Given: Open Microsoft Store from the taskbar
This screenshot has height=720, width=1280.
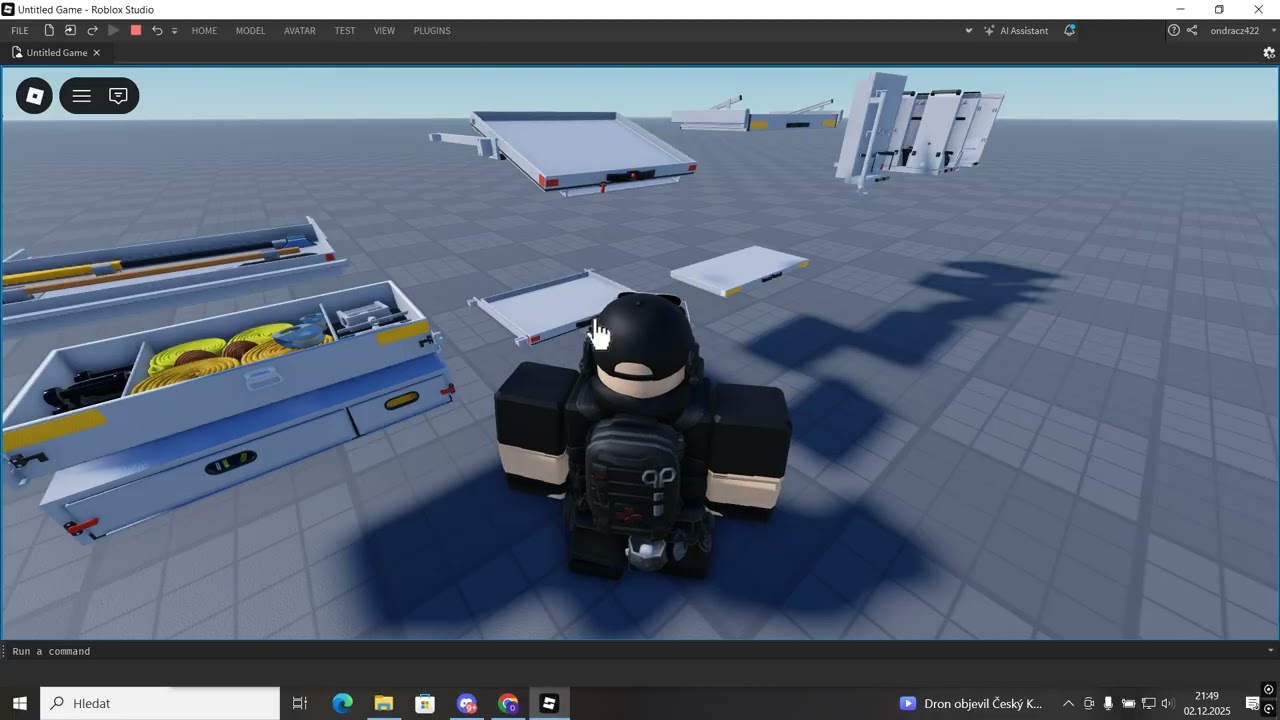Looking at the screenshot, I should 425,704.
